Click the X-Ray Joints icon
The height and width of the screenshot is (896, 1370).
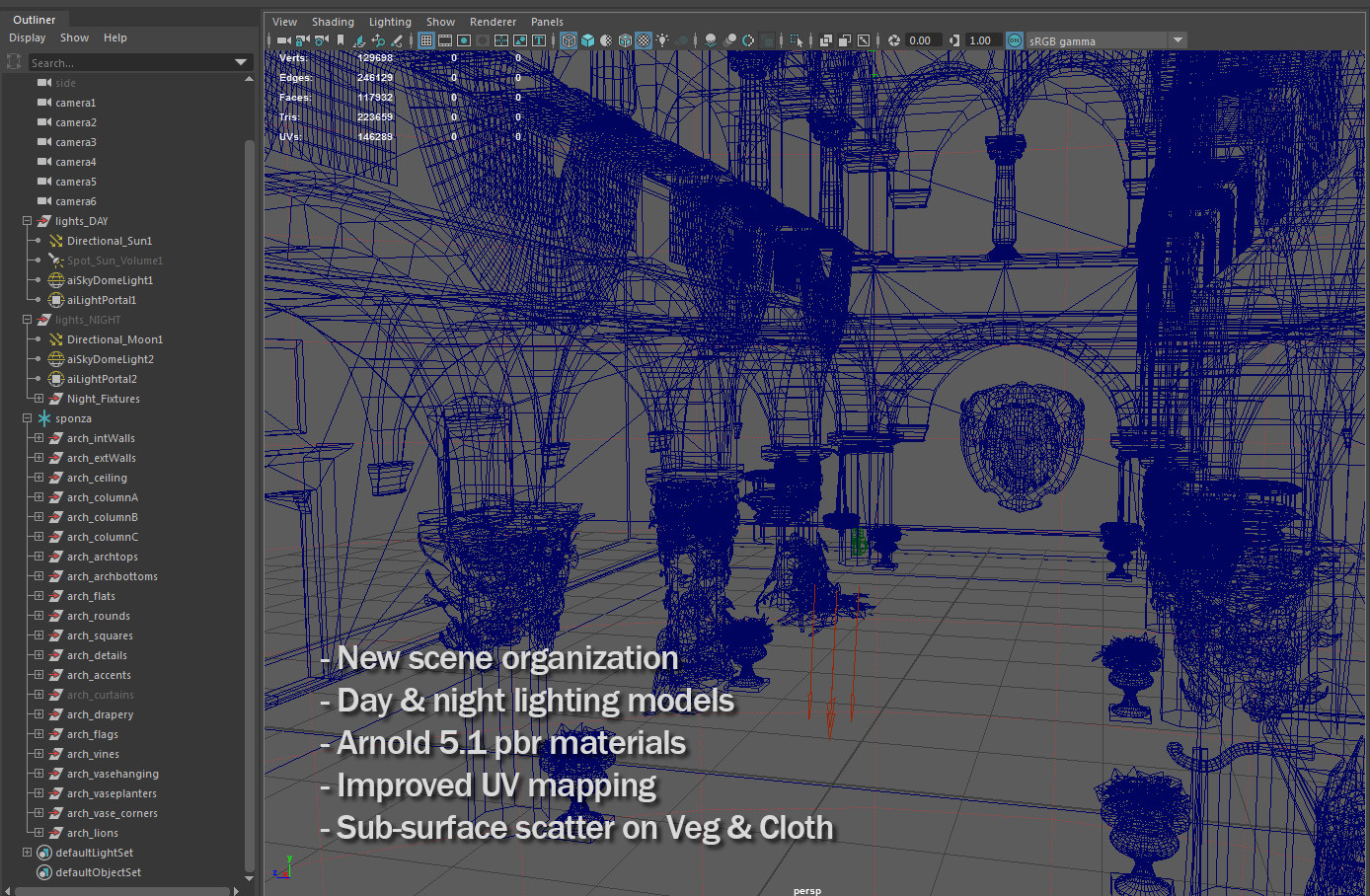(x=864, y=40)
